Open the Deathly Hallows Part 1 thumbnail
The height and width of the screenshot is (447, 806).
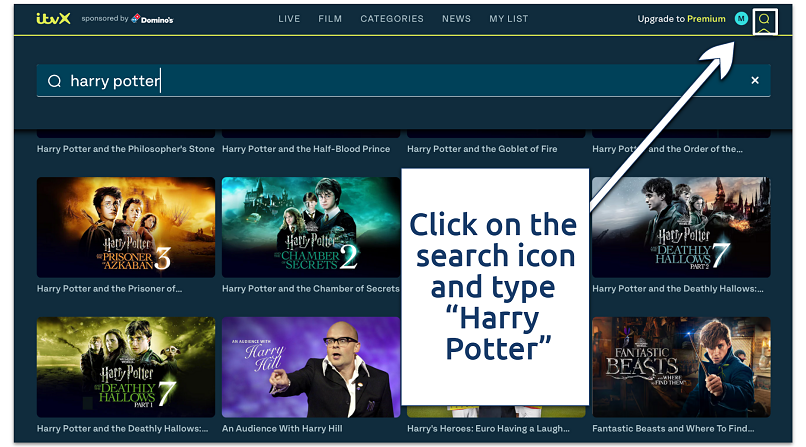[126, 367]
